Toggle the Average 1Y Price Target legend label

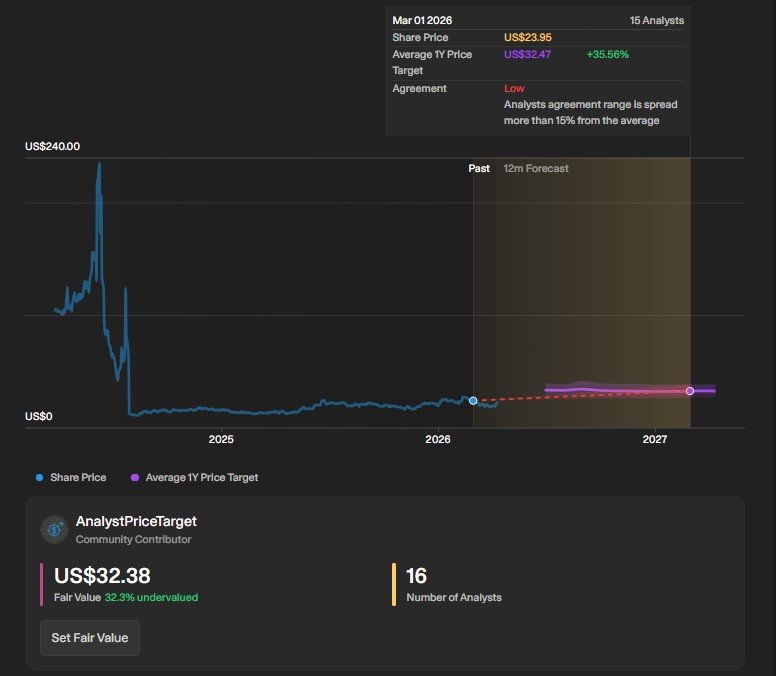(x=202, y=478)
